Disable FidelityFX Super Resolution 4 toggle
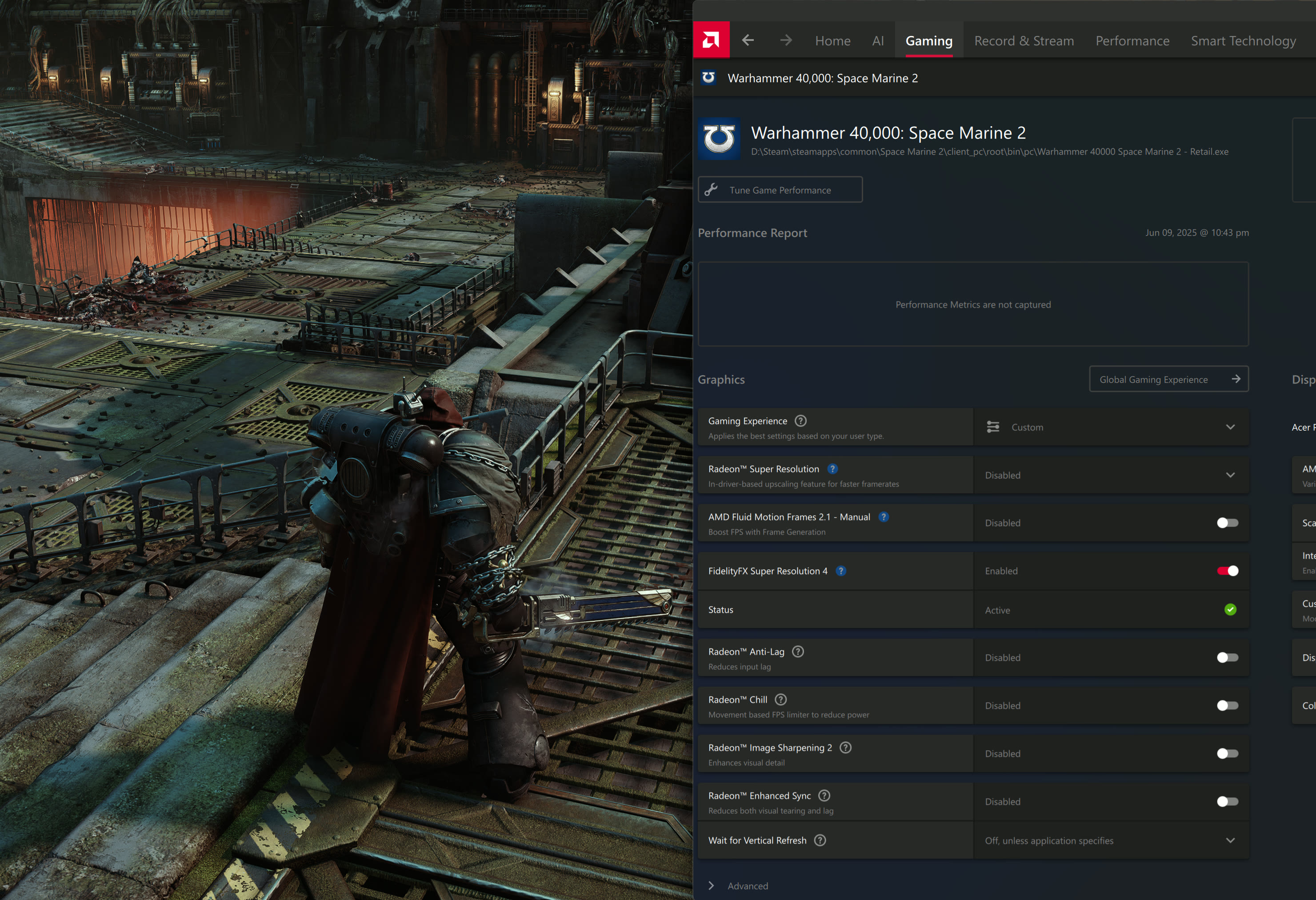Screen dimensions: 1316x900 [x=1227, y=571]
